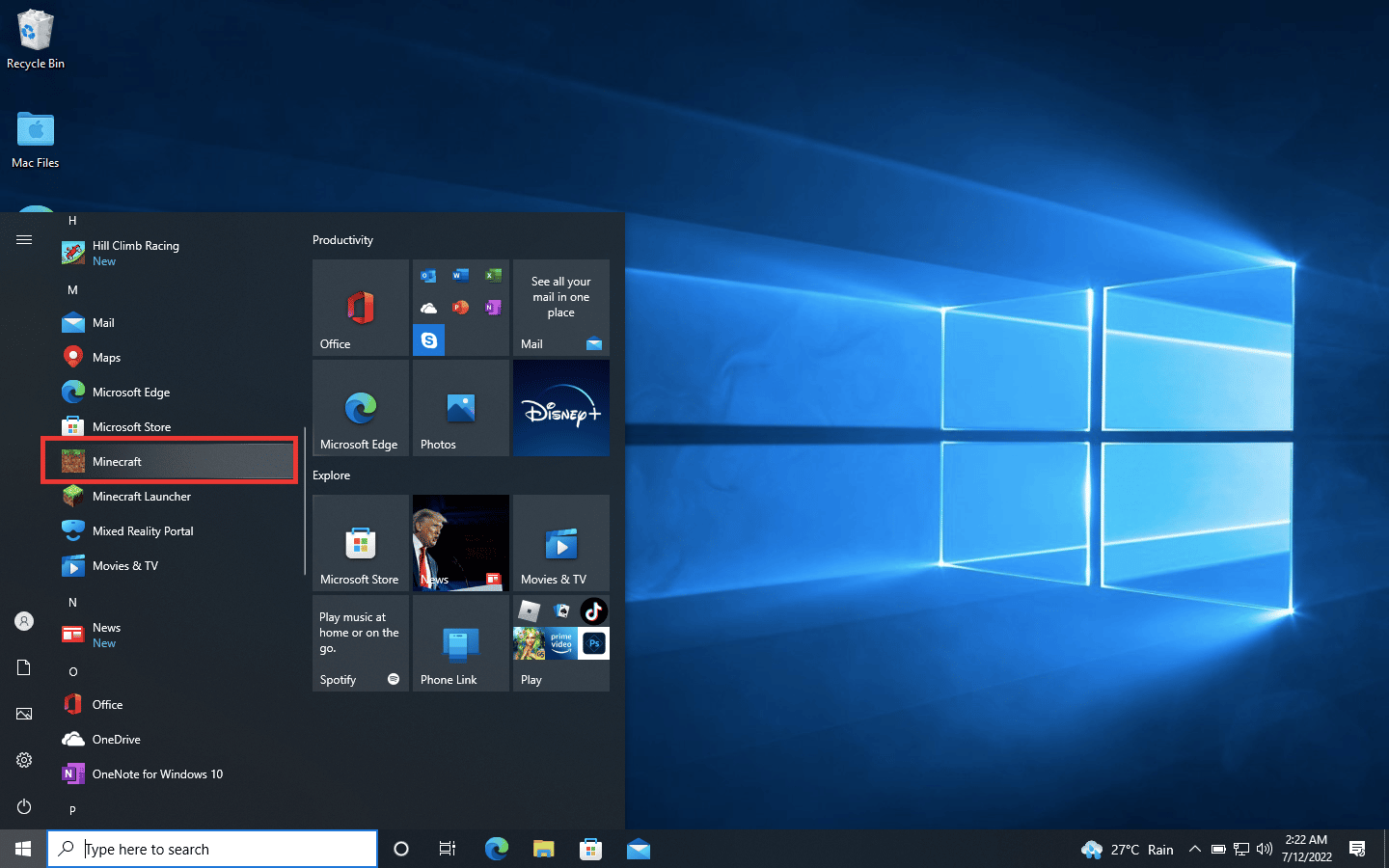Screen dimensions: 1389x868
Task: Open the Photos tile
Action: (461, 408)
